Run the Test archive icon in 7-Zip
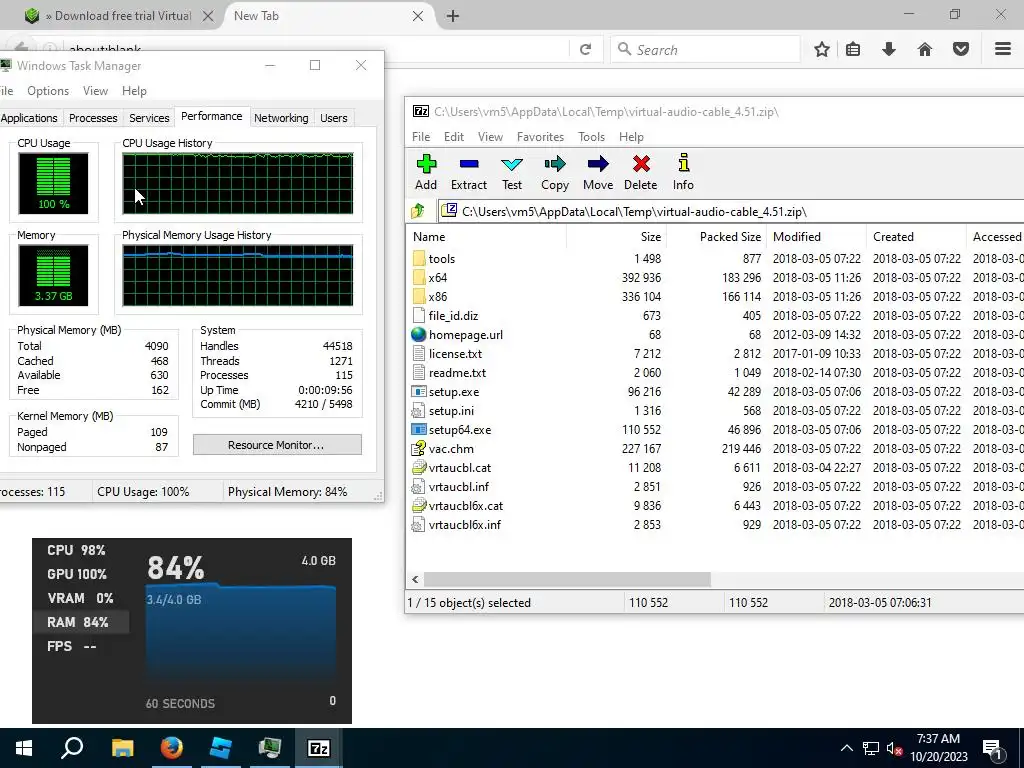The height and width of the screenshot is (768, 1024). [512, 172]
